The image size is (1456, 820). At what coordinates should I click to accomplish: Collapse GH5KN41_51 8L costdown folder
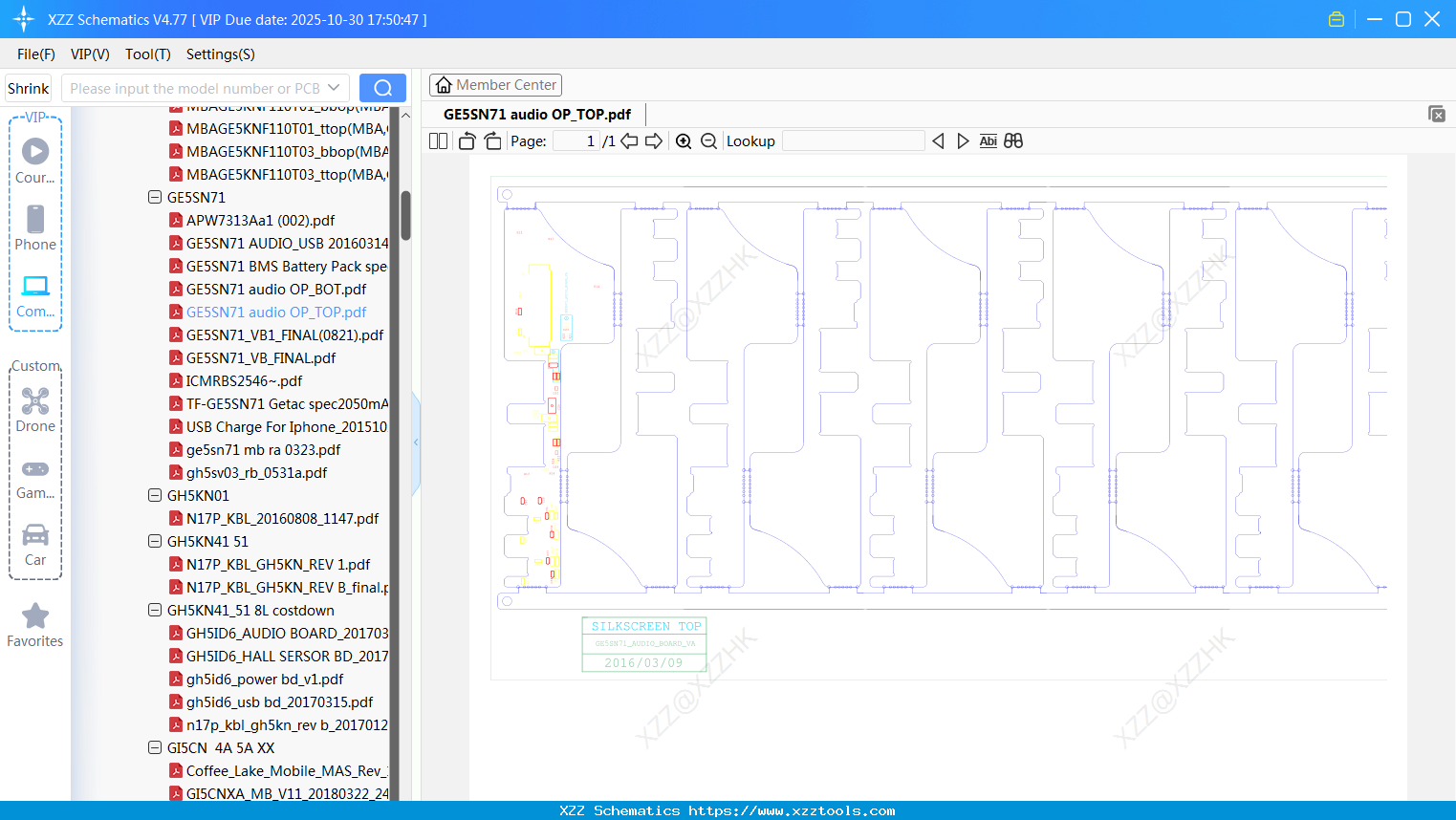155,610
